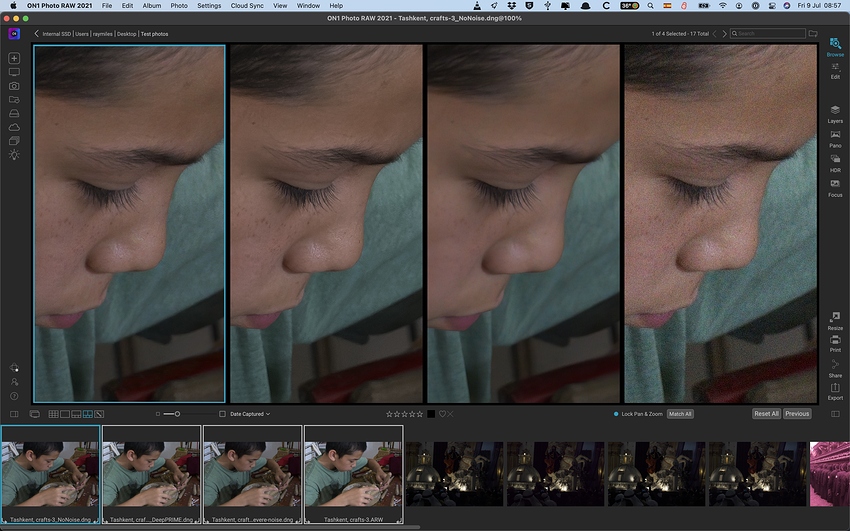Viewport: 850px width, 531px height.
Task: Toggle the heart like flag in rating bar
Action: coord(442,414)
